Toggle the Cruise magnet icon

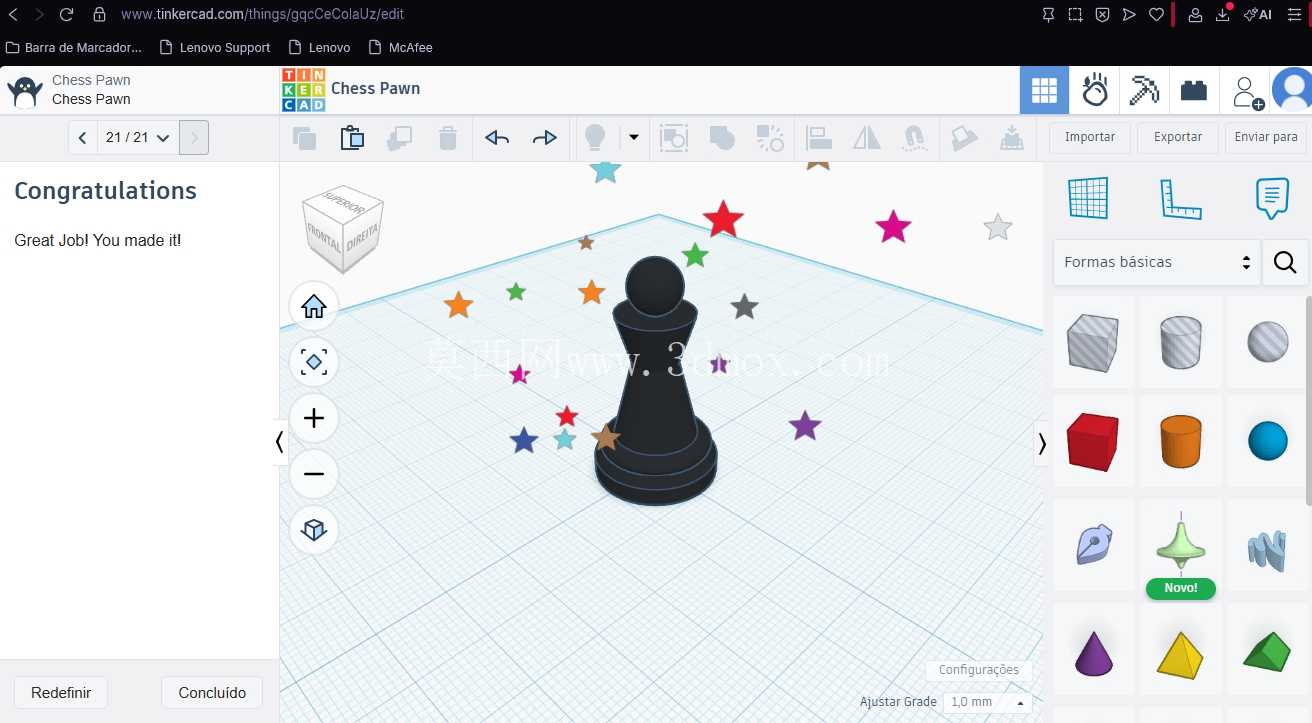[x=914, y=138]
